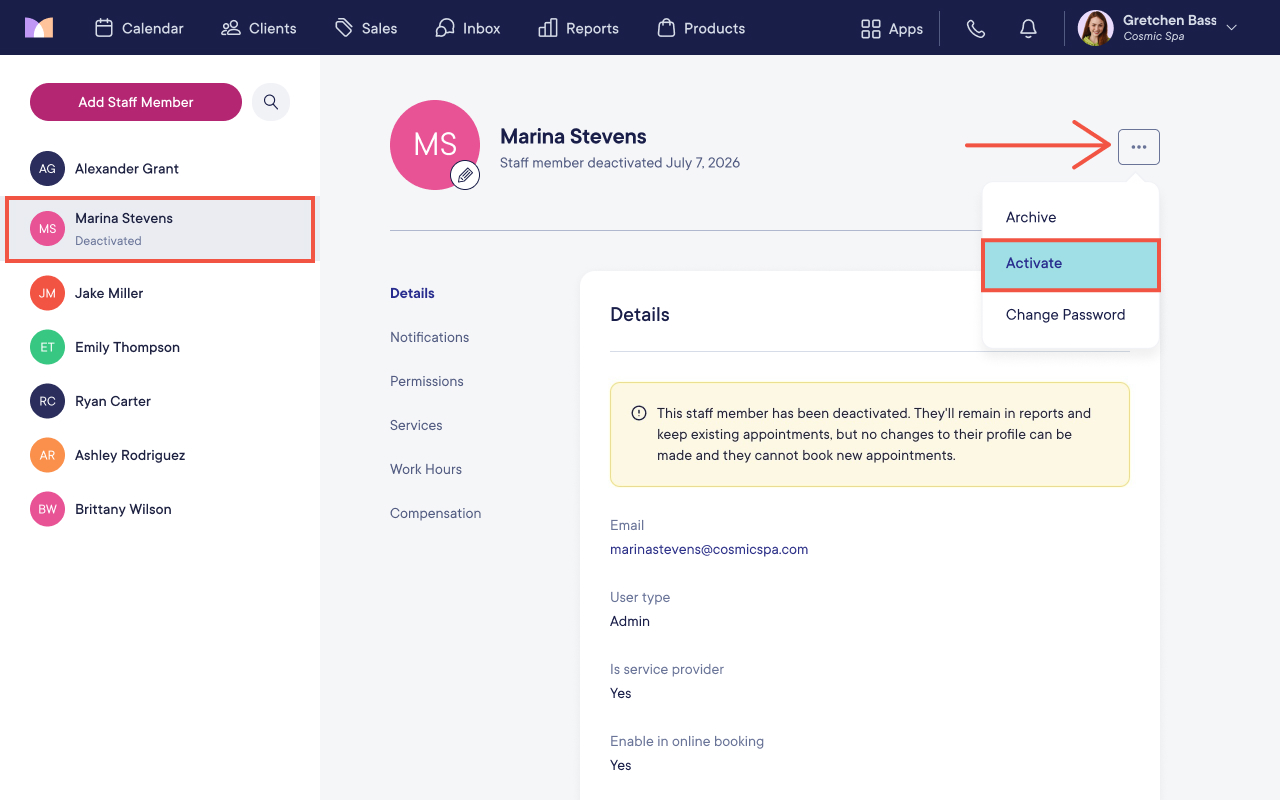
Task: Open the marinastevens@cosmicspa.com email link
Action: click(709, 549)
